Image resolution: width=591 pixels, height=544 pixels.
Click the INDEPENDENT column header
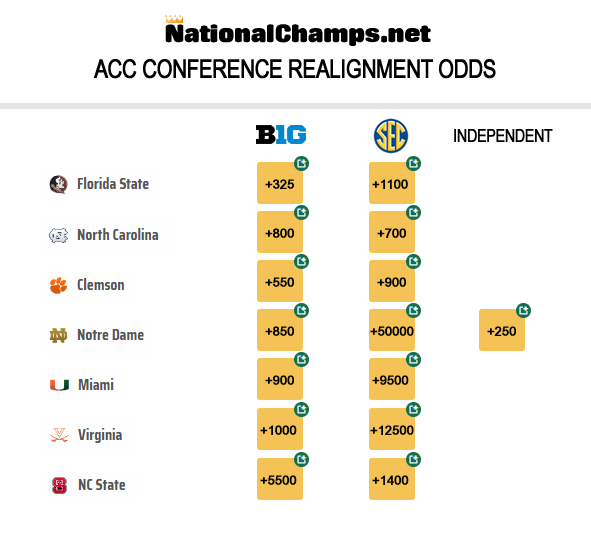[502, 136]
